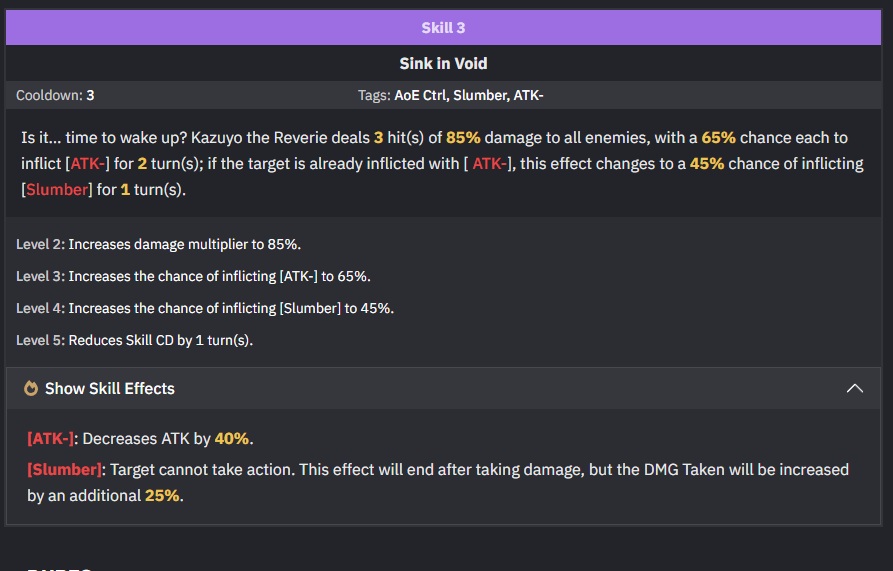Click the [Slumber] label in skill effects

pos(64,470)
